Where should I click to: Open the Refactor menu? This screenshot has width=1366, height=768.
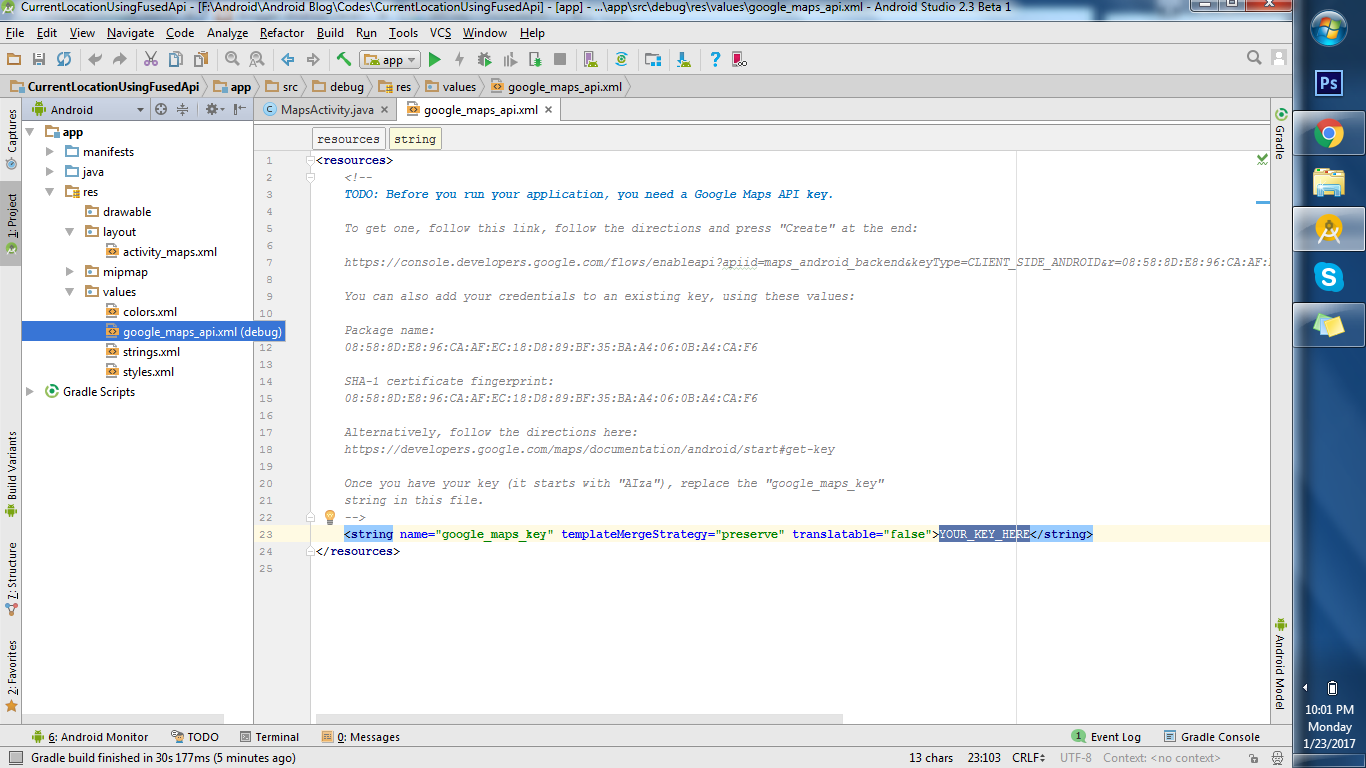click(282, 33)
